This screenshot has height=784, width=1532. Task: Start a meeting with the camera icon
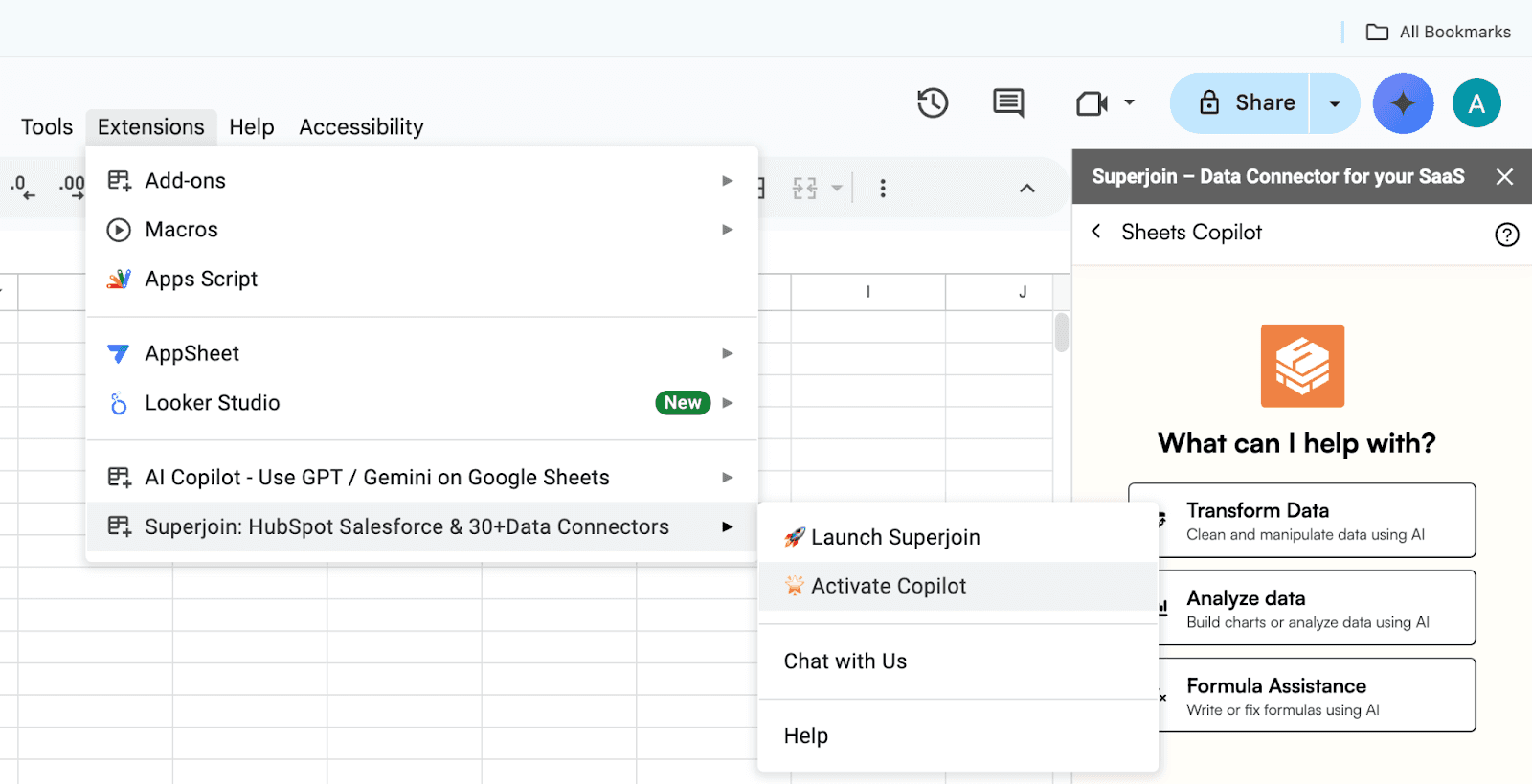(1092, 103)
